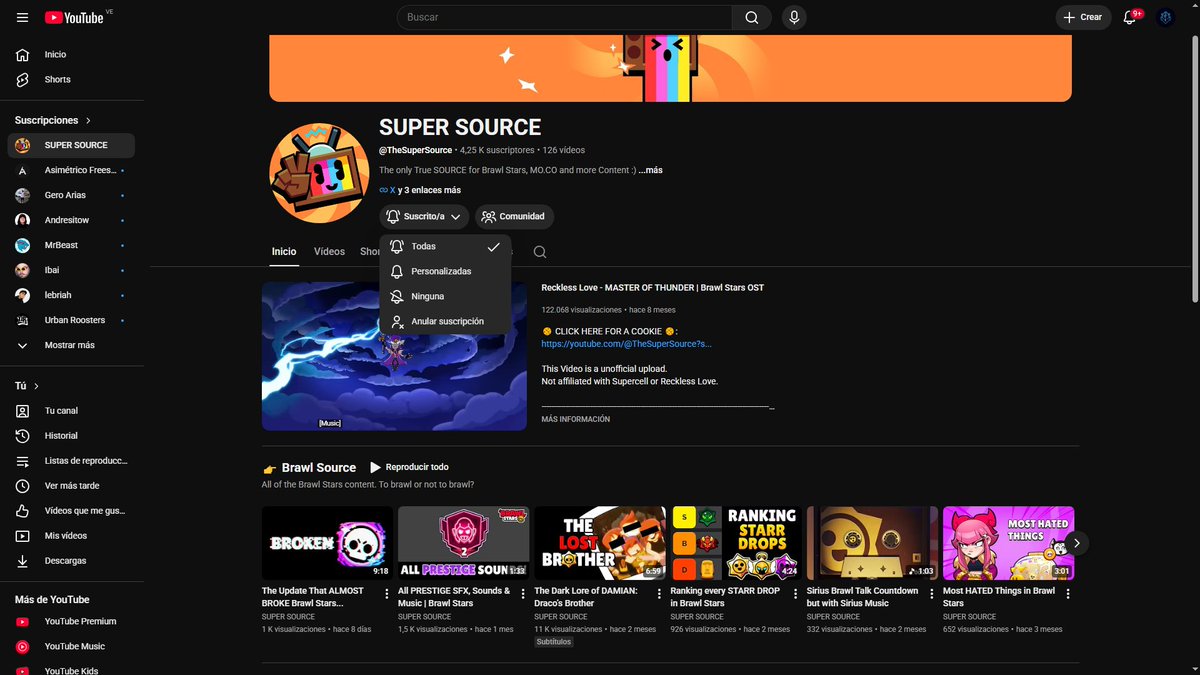Show next videos with carousel arrow
The image size is (1200, 675).
(x=1076, y=543)
